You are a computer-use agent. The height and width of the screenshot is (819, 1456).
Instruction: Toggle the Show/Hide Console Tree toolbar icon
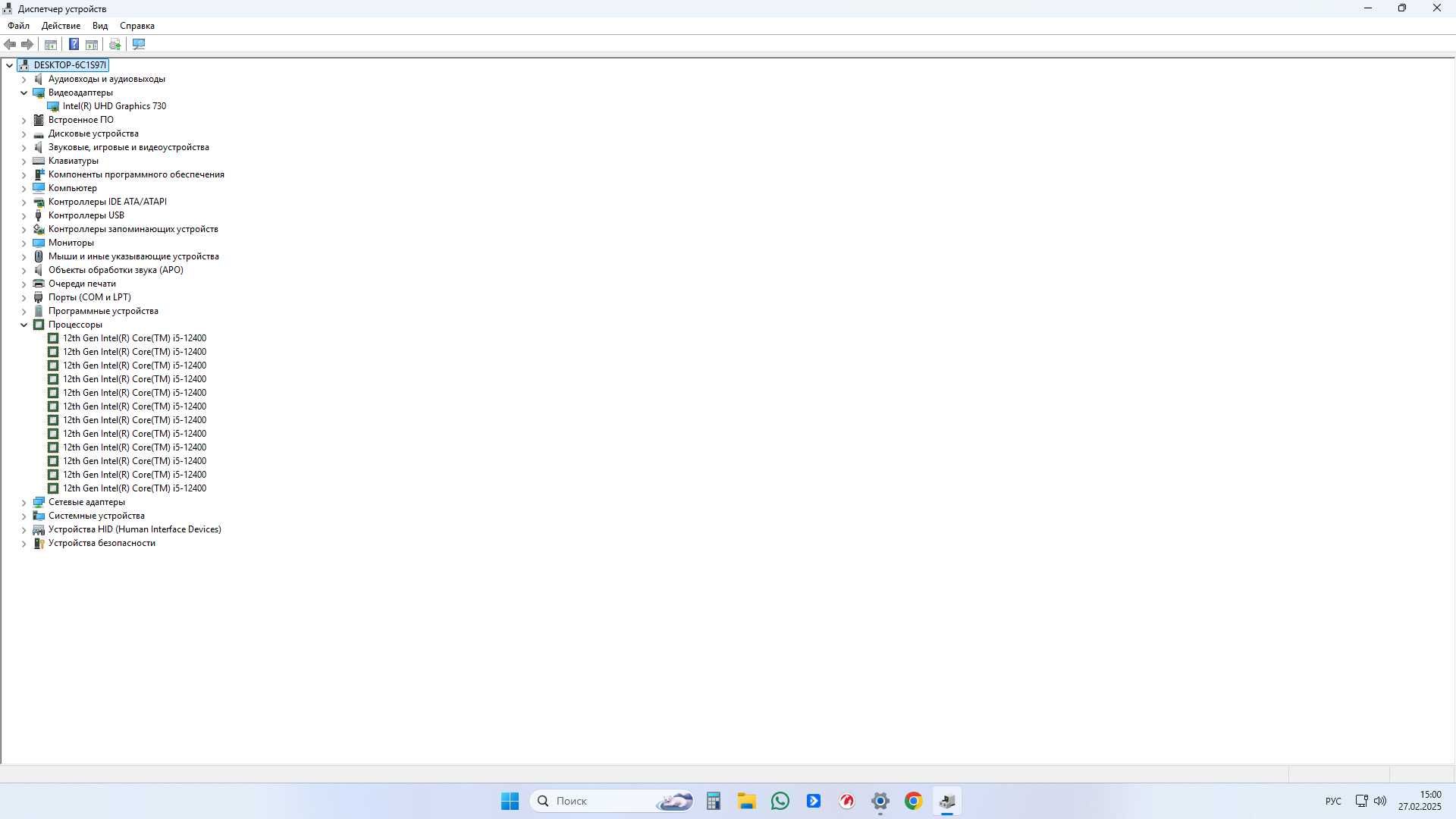tap(51, 44)
